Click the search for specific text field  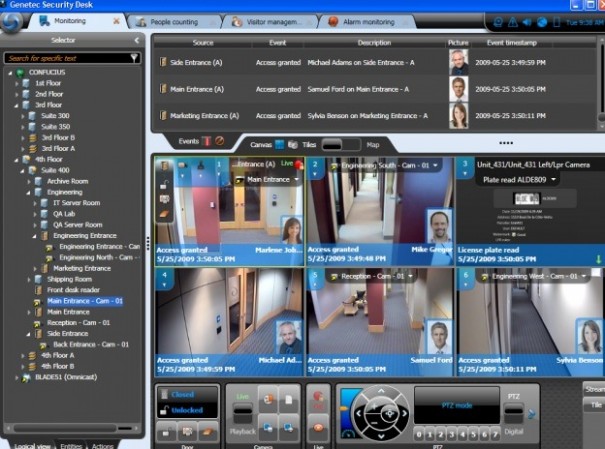pos(66,58)
